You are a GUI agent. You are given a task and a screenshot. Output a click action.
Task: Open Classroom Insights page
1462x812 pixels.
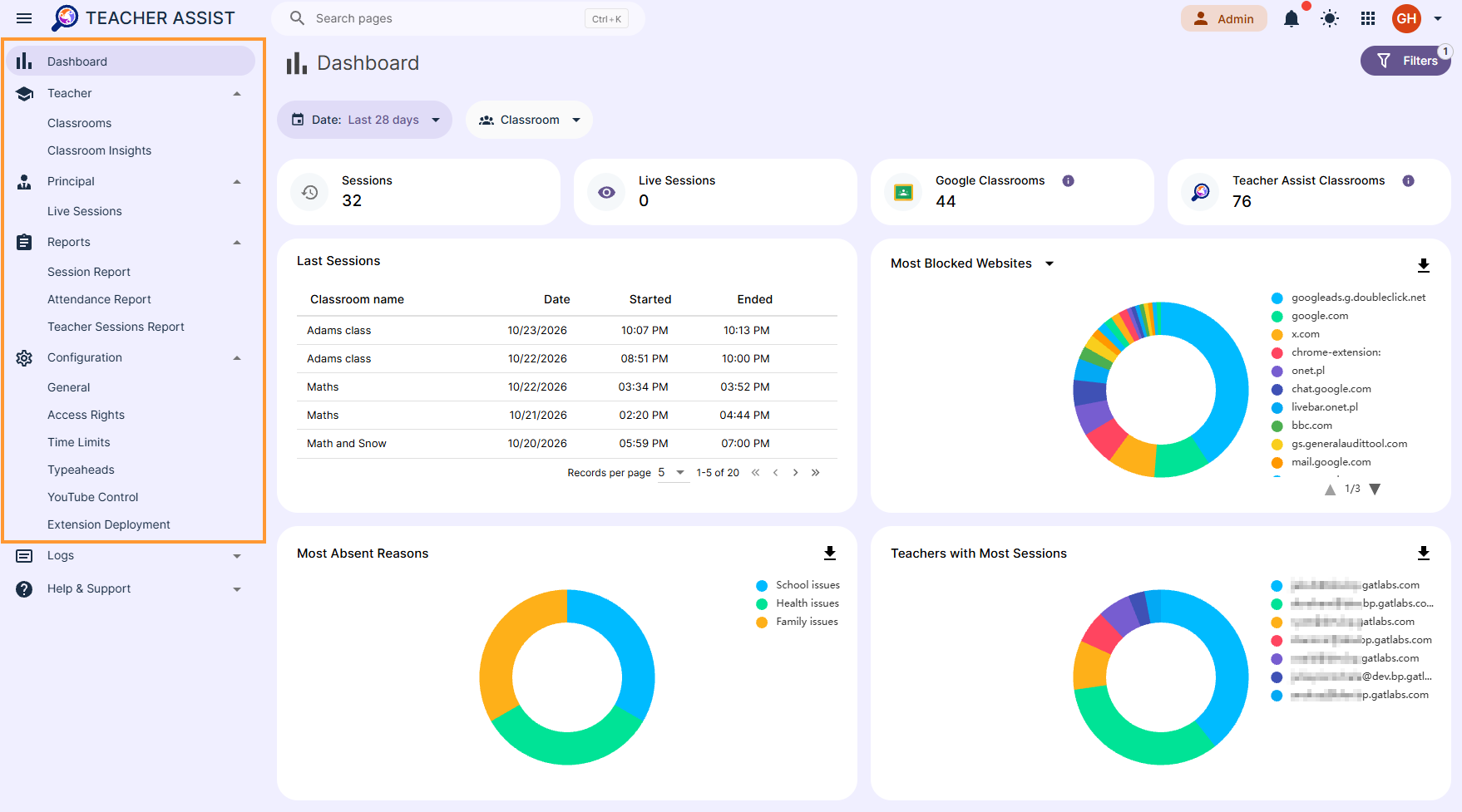(99, 150)
